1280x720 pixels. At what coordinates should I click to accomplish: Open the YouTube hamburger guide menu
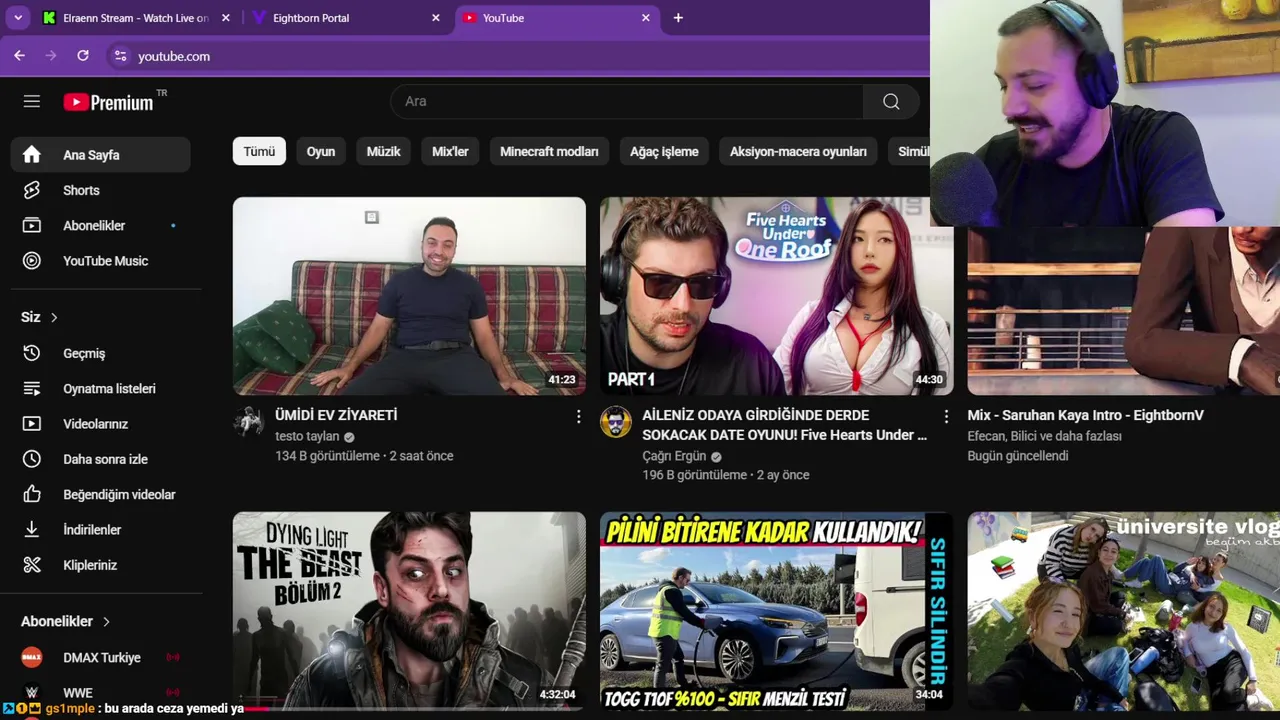[32, 101]
